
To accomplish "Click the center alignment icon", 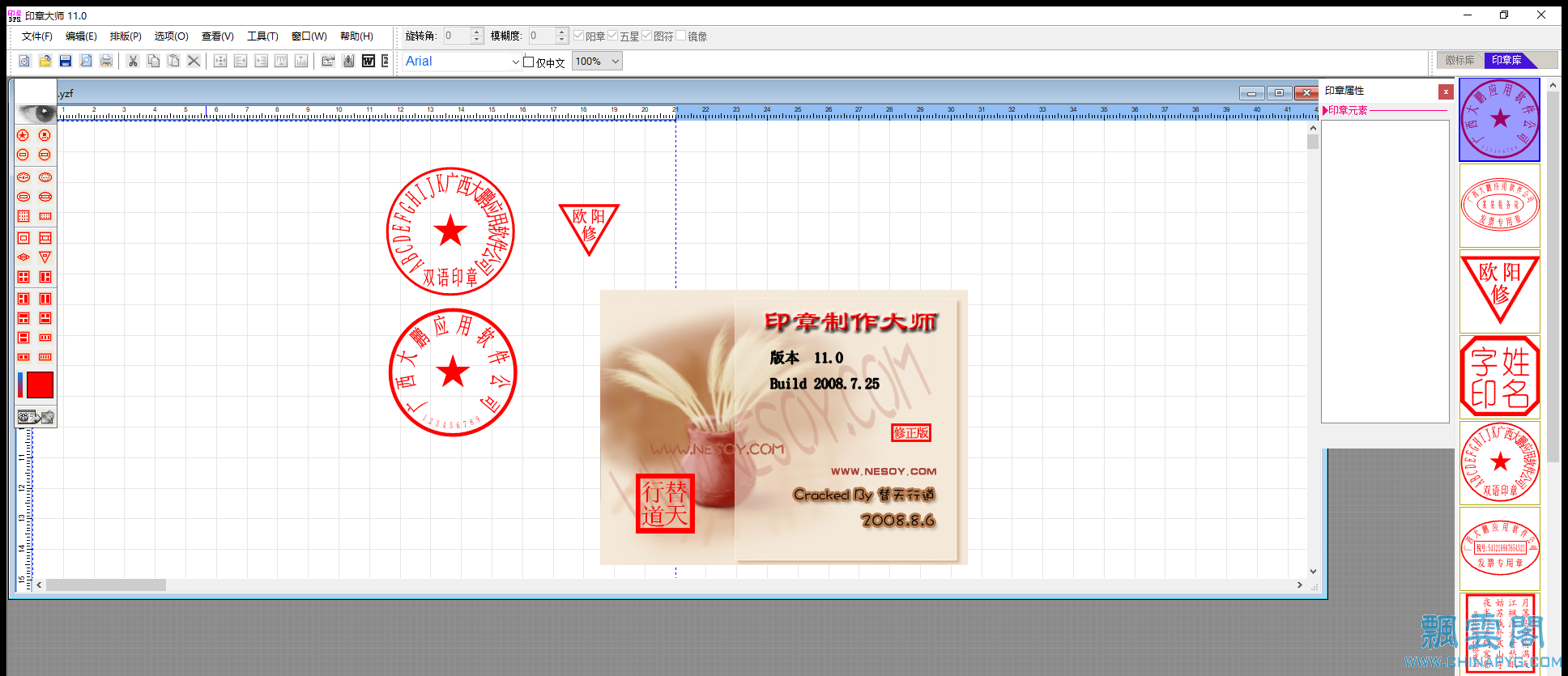I will 220,61.
